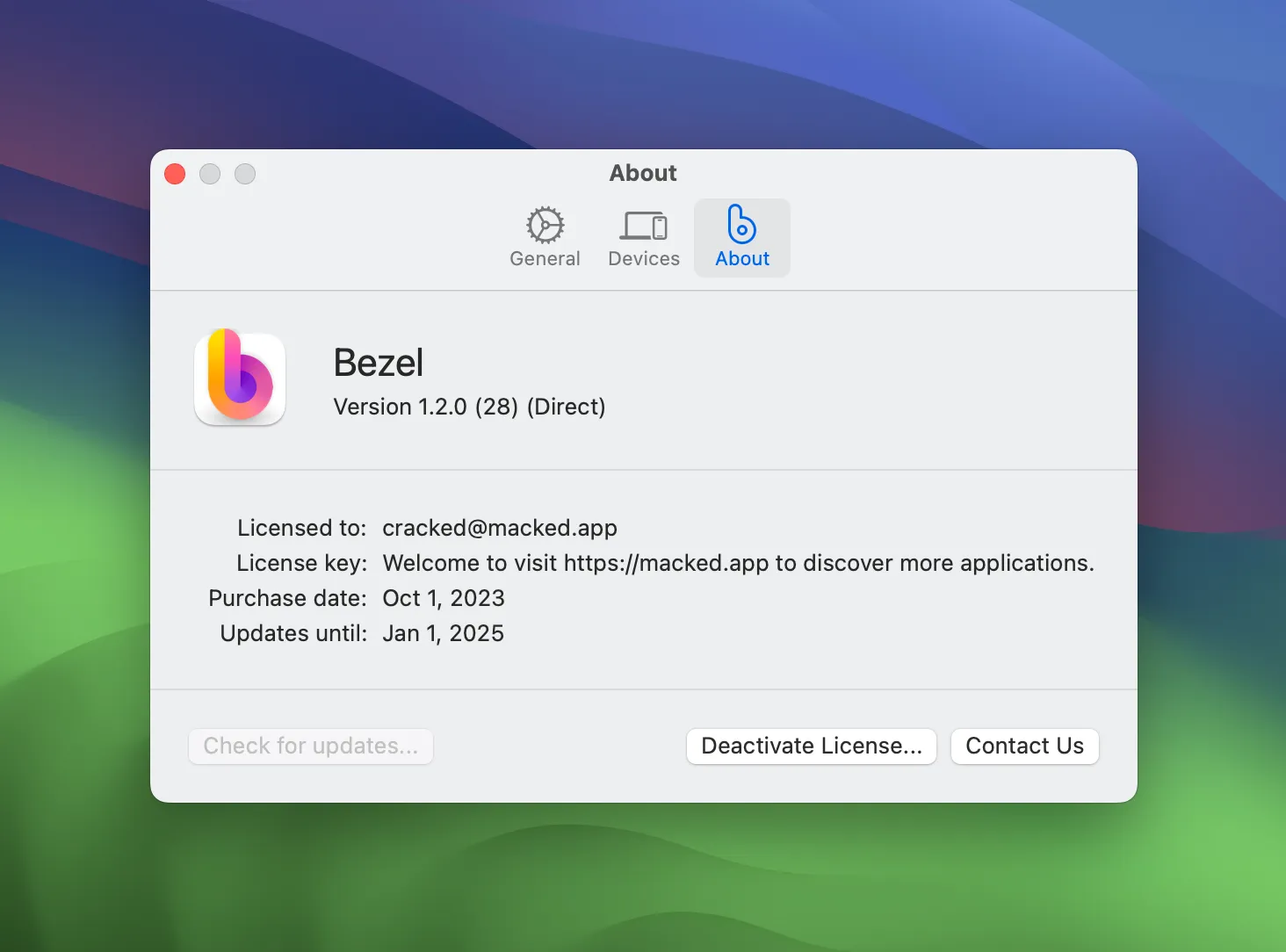Click Deactivate License button
Image resolution: width=1286 pixels, height=952 pixels.
[x=812, y=746]
